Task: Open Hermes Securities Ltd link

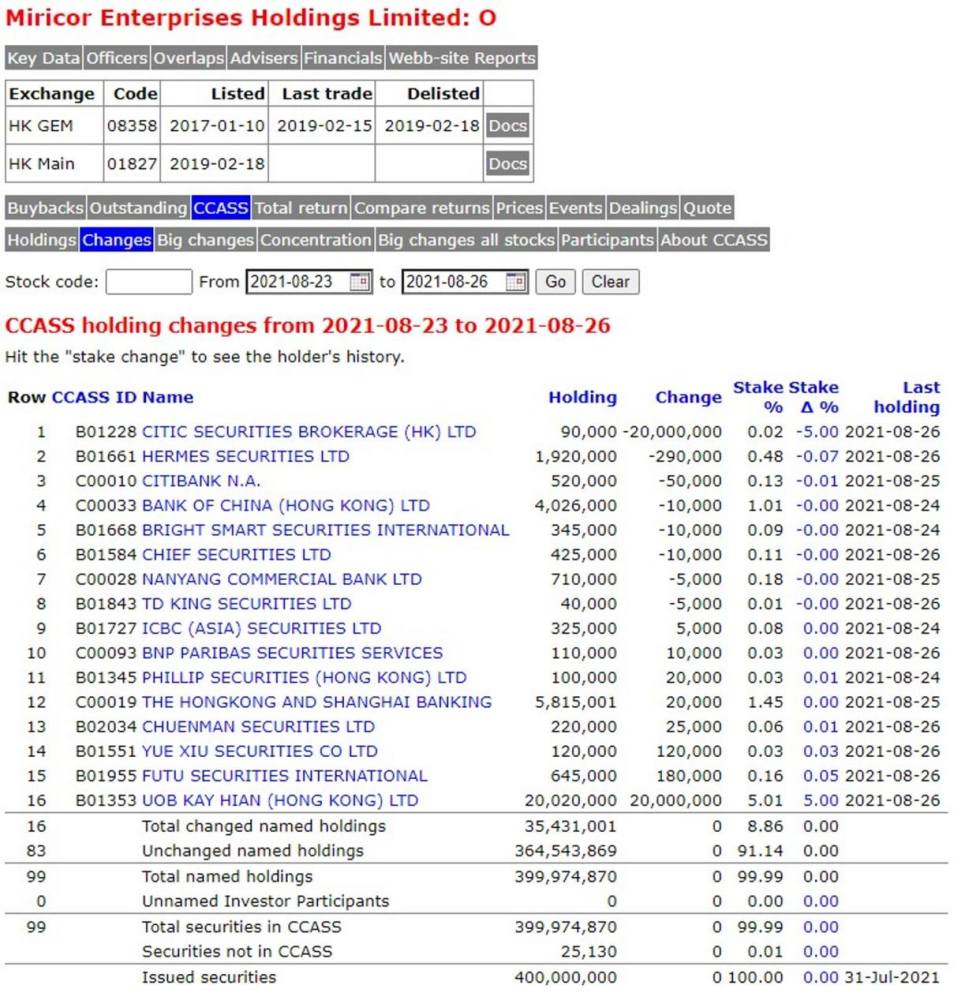Action: [245, 457]
